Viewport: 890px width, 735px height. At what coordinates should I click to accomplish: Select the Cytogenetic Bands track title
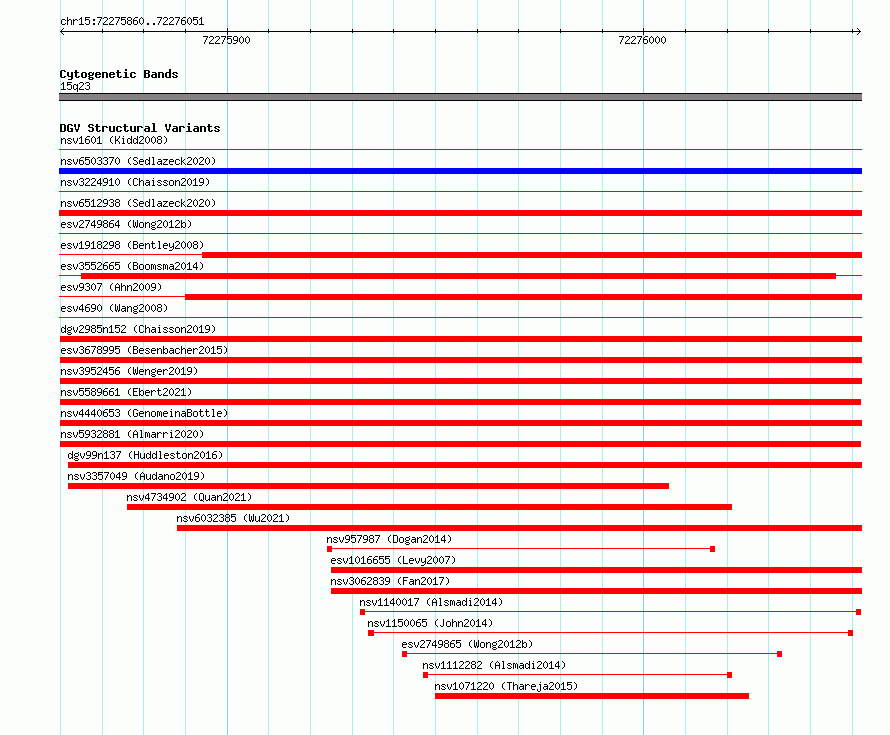pyautogui.click(x=119, y=74)
